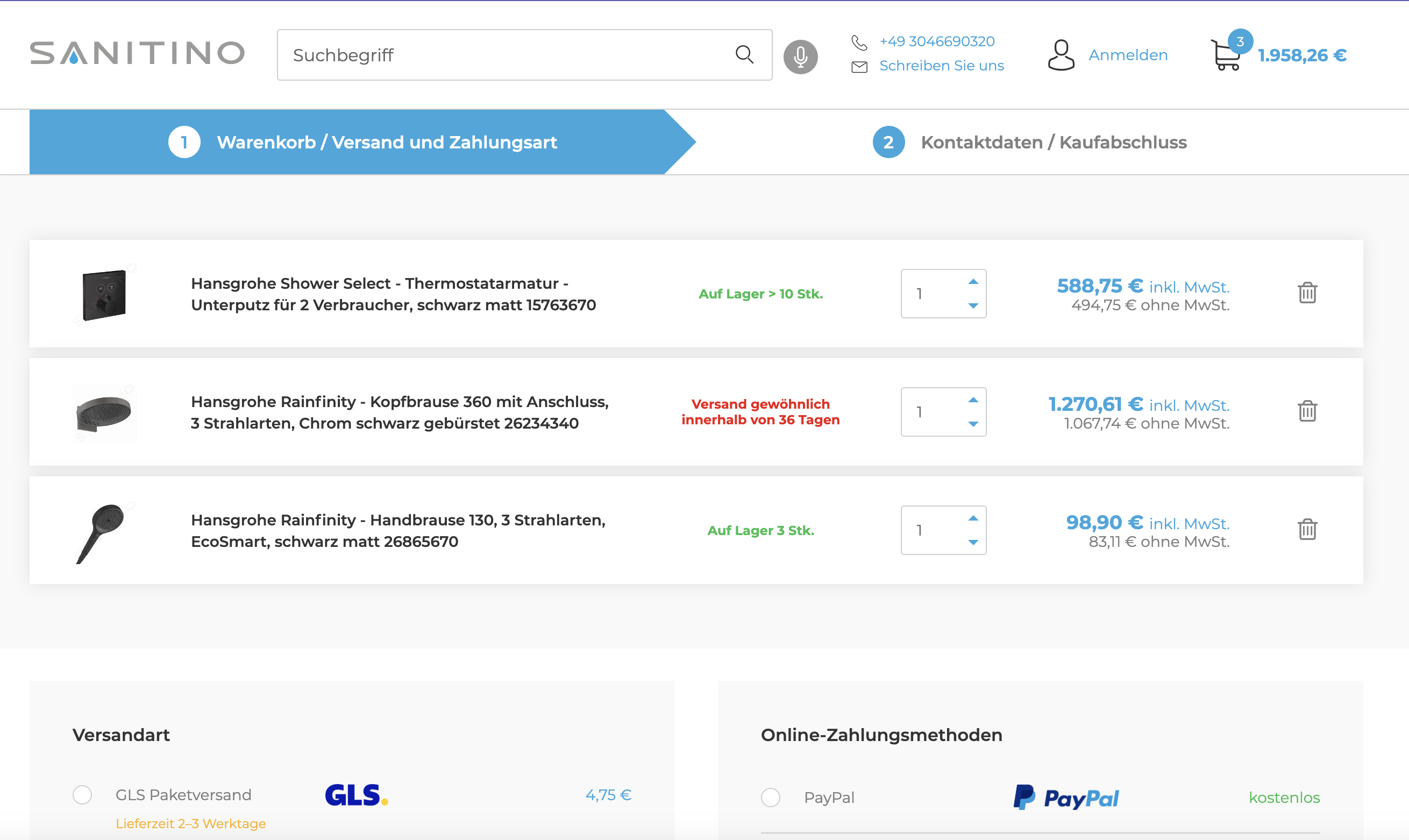Click the user account profile icon

[x=1061, y=55]
